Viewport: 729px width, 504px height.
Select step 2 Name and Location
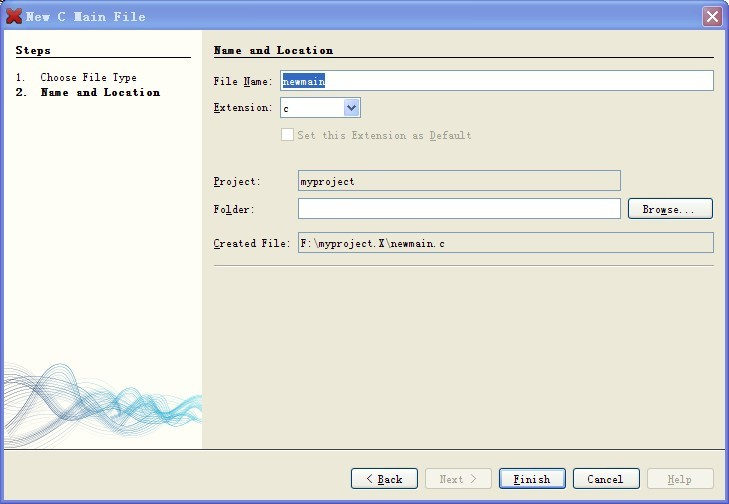100,92
